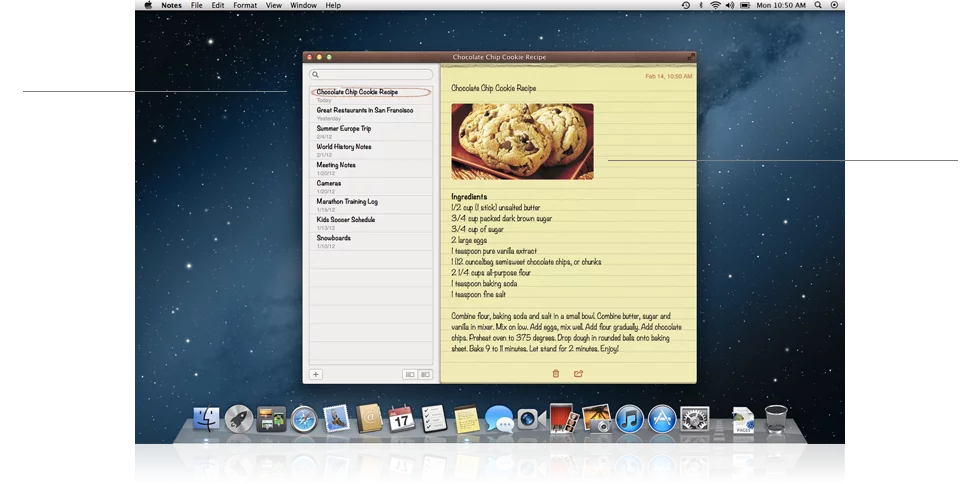Select the Summer Europe Trip note
The width and height of the screenshot is (980, 484).
click(x=344, y=129)
